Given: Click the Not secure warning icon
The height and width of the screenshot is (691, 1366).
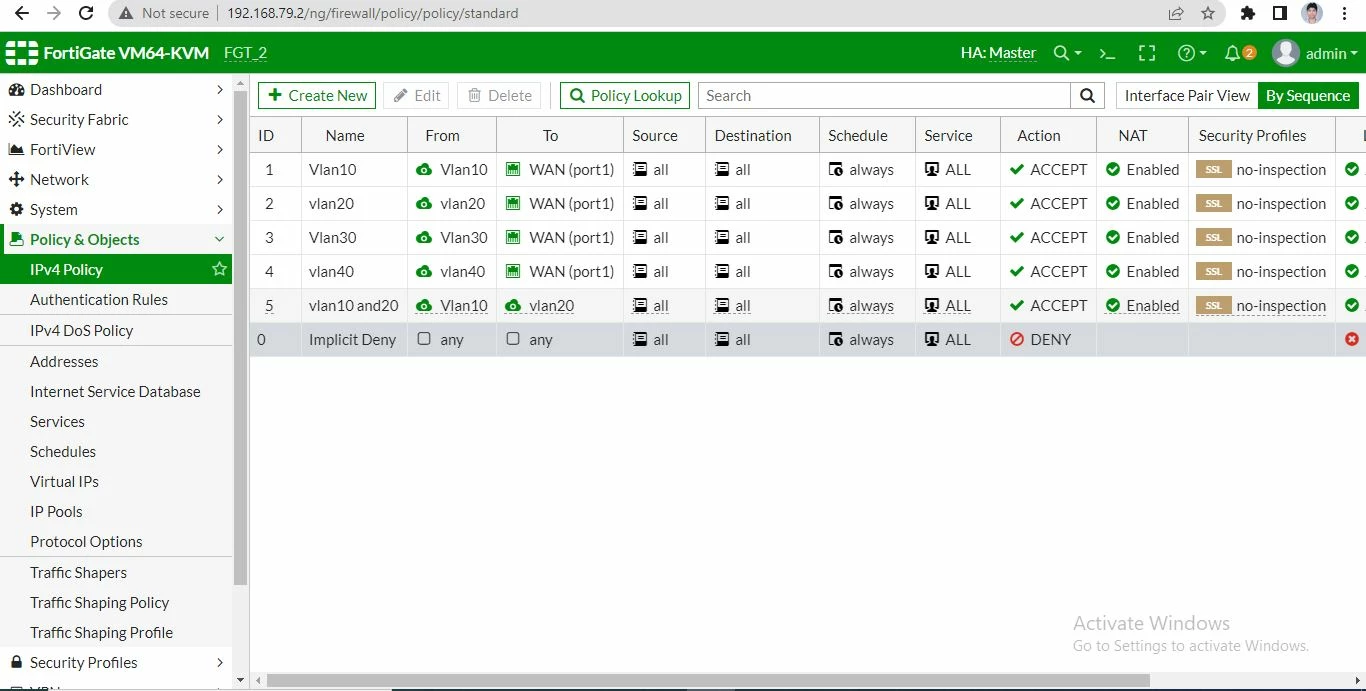Looking at the screenshot, I should pos(125,14).
